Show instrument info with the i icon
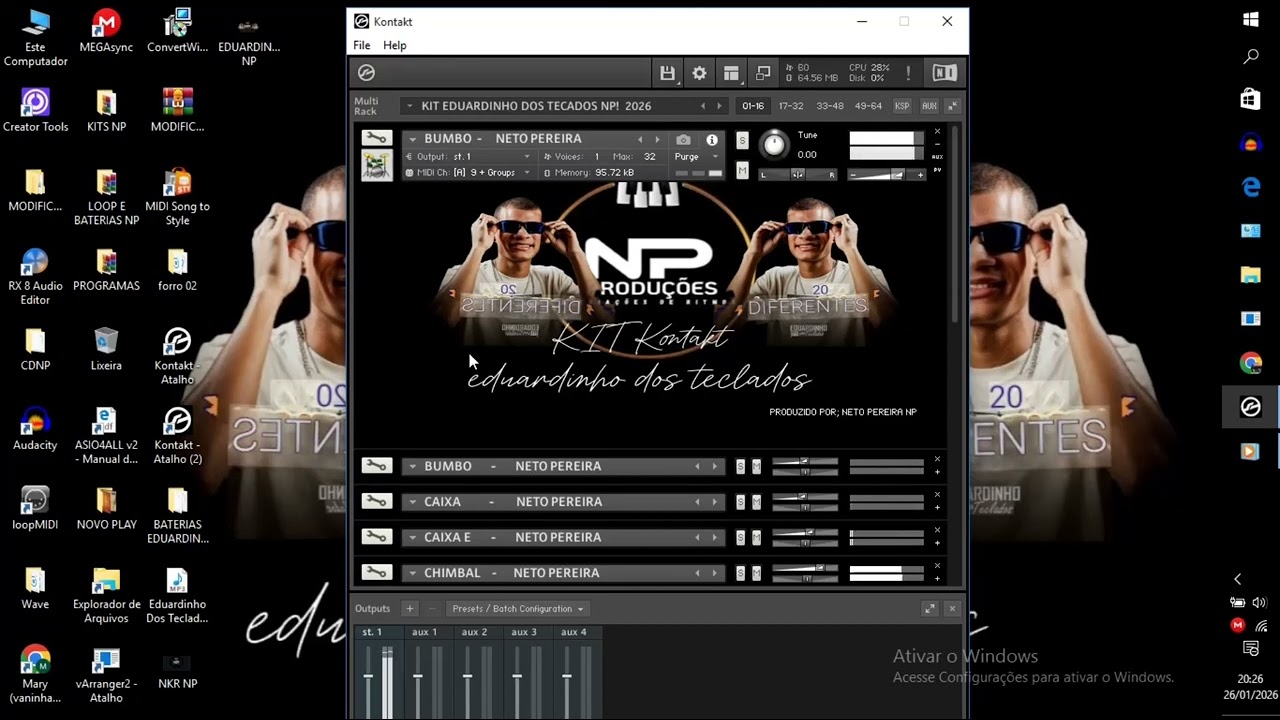Viewport: 1280px width, 720px height. (712, 140)
